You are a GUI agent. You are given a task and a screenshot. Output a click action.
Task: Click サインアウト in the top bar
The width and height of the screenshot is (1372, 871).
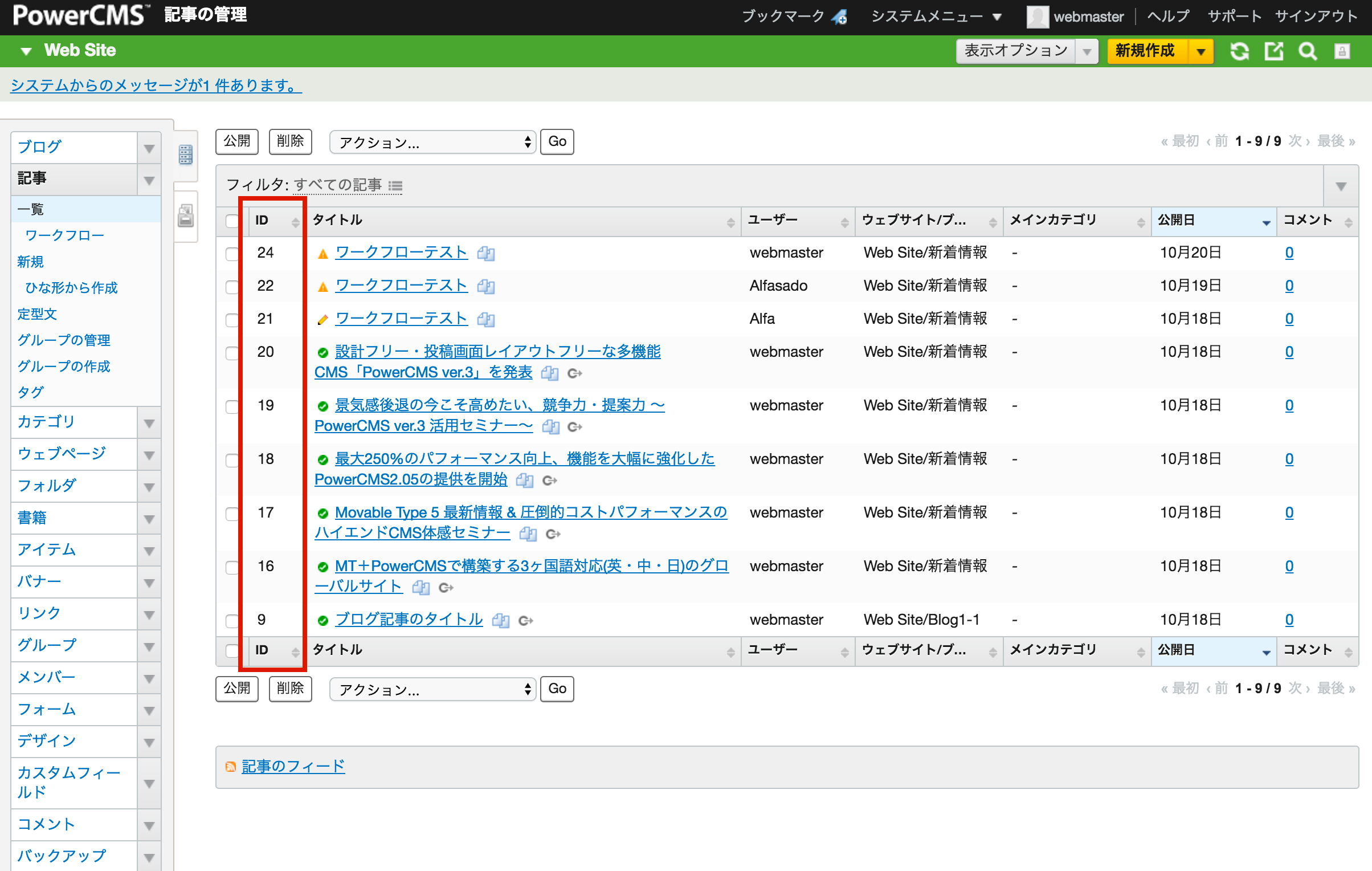click(1316, 17)
